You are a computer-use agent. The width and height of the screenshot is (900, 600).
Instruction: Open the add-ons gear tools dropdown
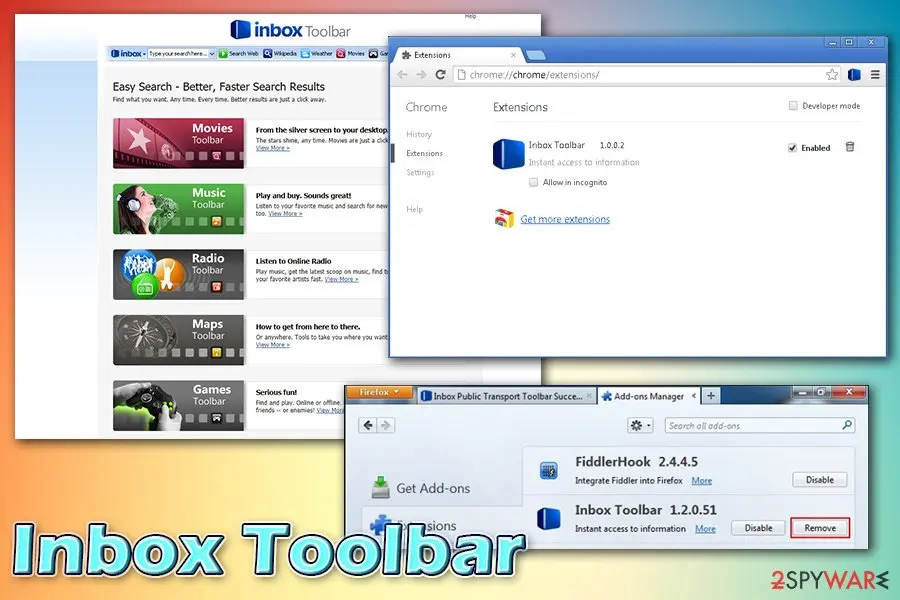640,425
